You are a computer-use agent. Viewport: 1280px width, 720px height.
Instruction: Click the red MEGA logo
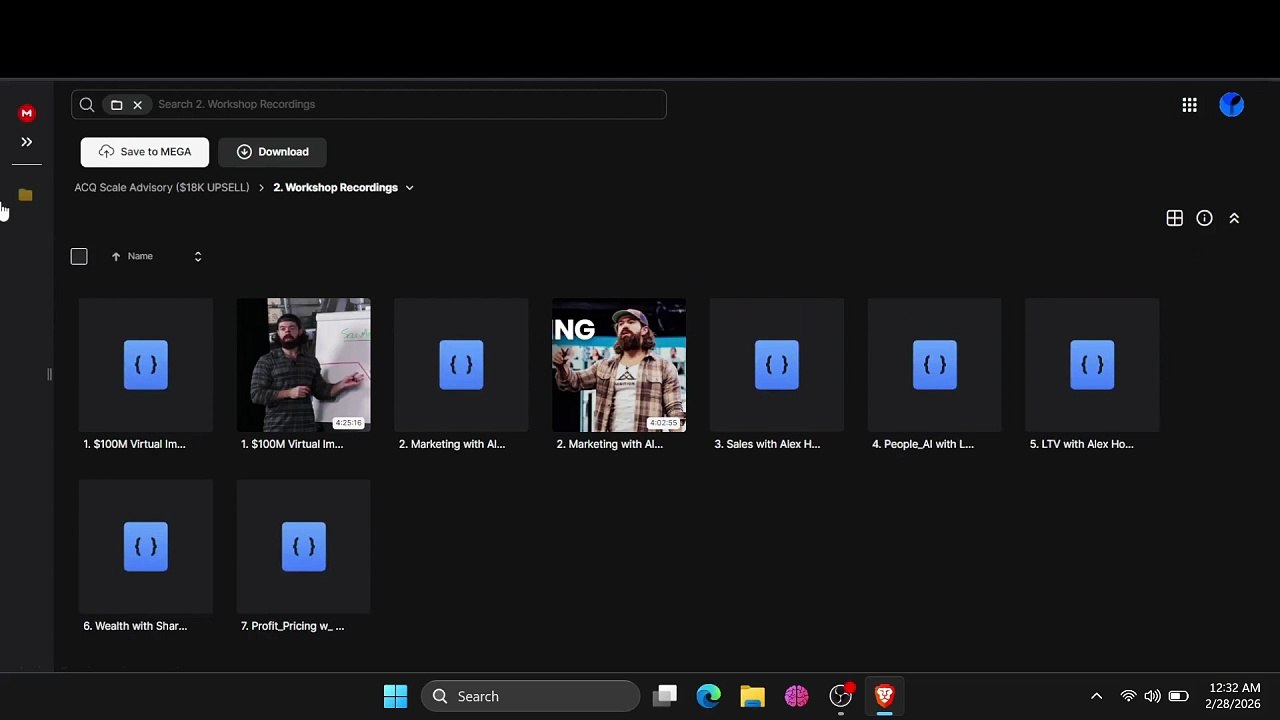[27, 113]
